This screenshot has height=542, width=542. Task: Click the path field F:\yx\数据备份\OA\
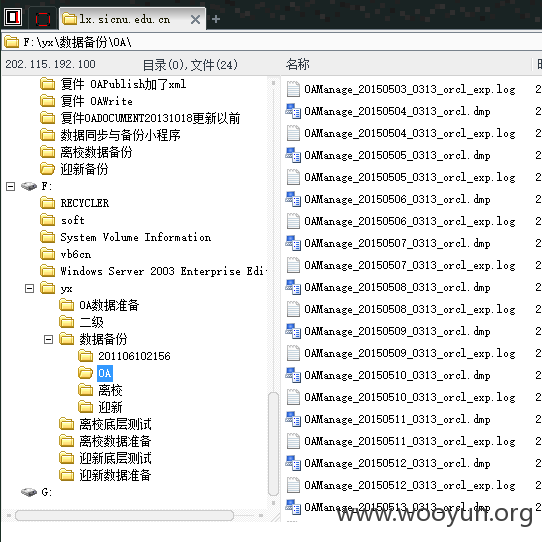(x=273, y=42)
